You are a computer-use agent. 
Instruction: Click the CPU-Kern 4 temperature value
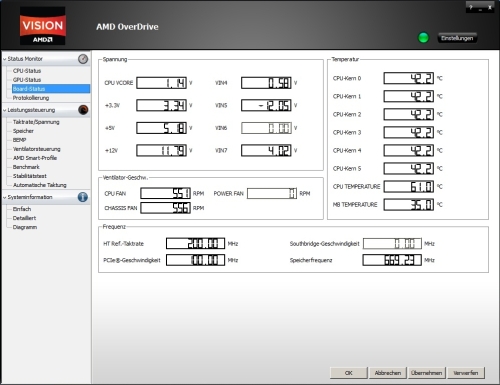(409, 150)
